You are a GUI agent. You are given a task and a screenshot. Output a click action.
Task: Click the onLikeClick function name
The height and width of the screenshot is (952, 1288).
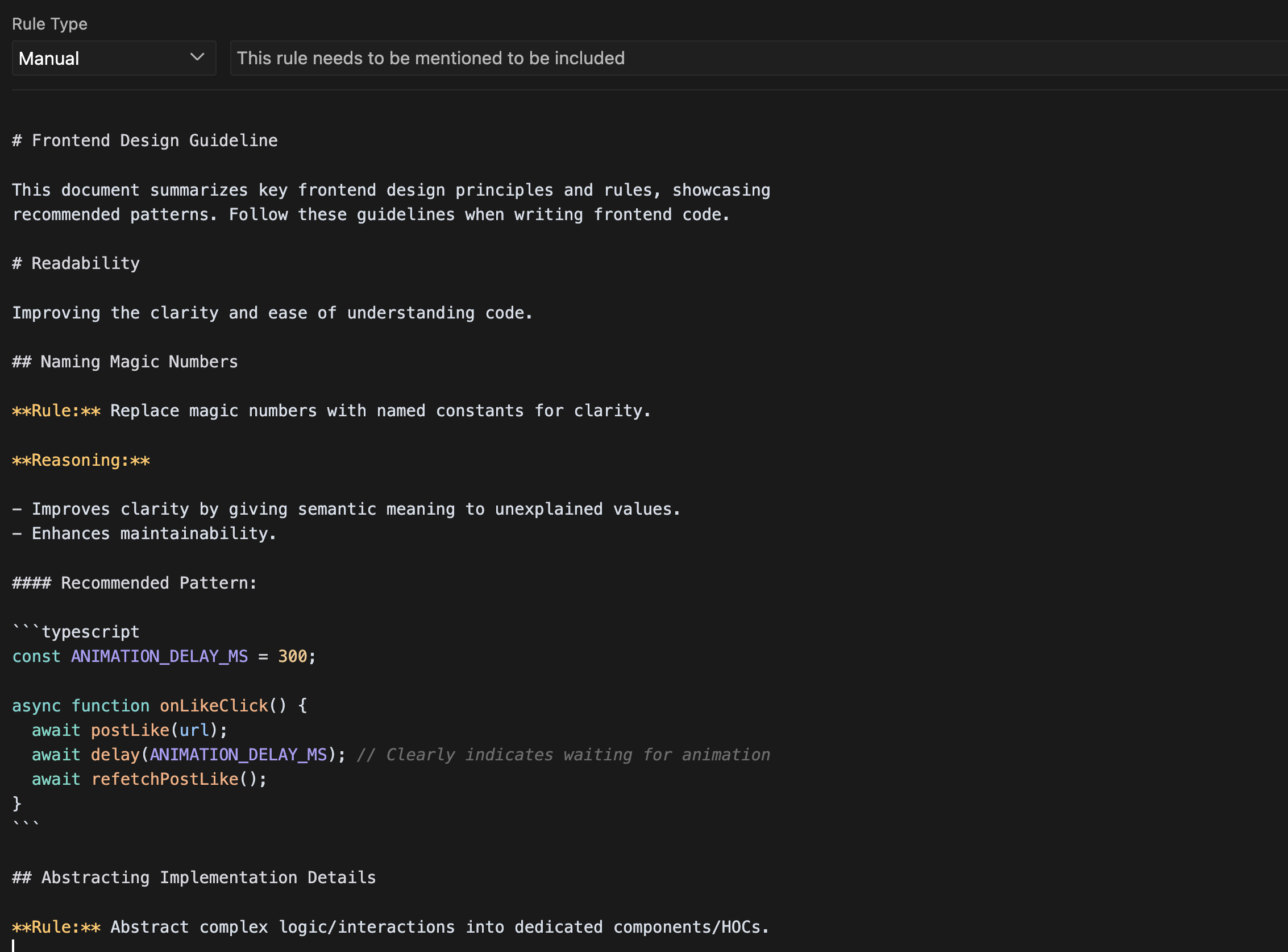click(x=214, y=706)
